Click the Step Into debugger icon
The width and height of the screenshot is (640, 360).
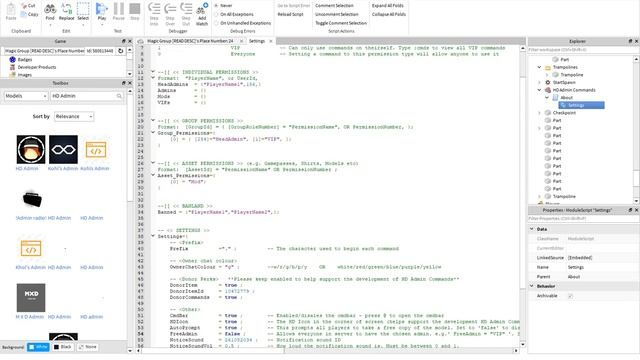click(x=154, y=13)
